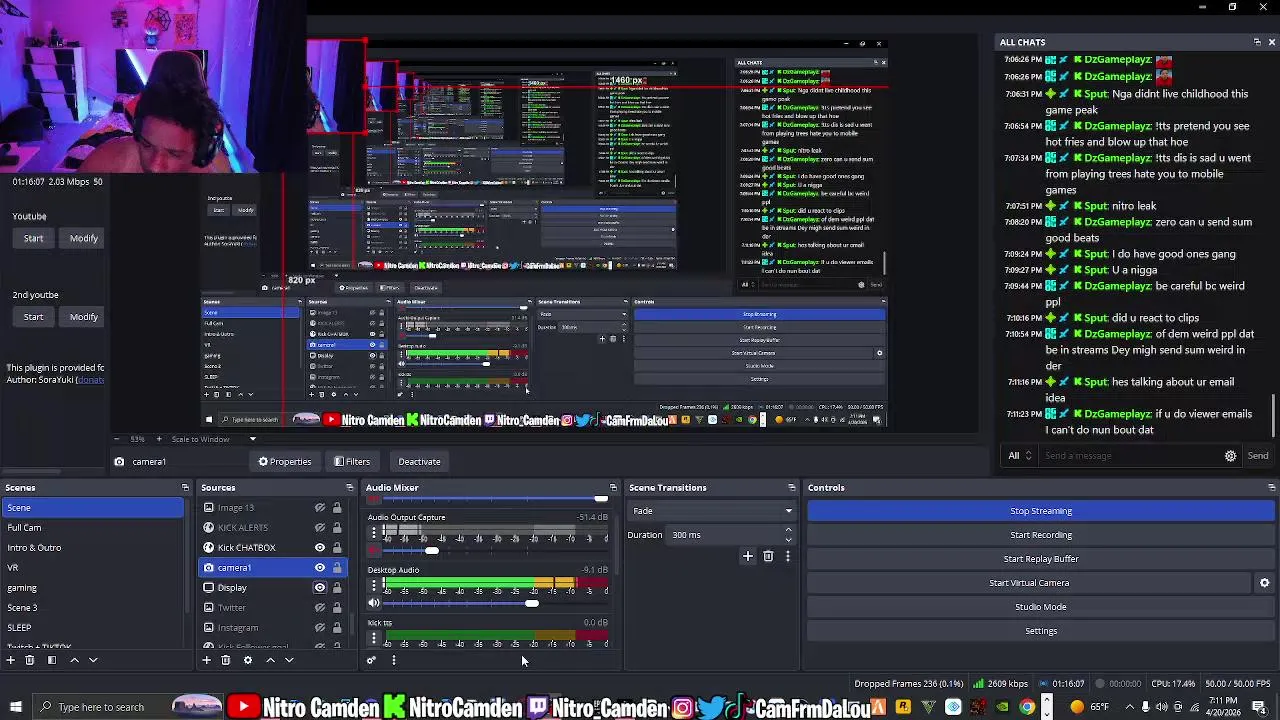Add a new source with the Sources plus icon
Image resolution: width=1280 pixels, height=720 pixels.
coord(206,660)
